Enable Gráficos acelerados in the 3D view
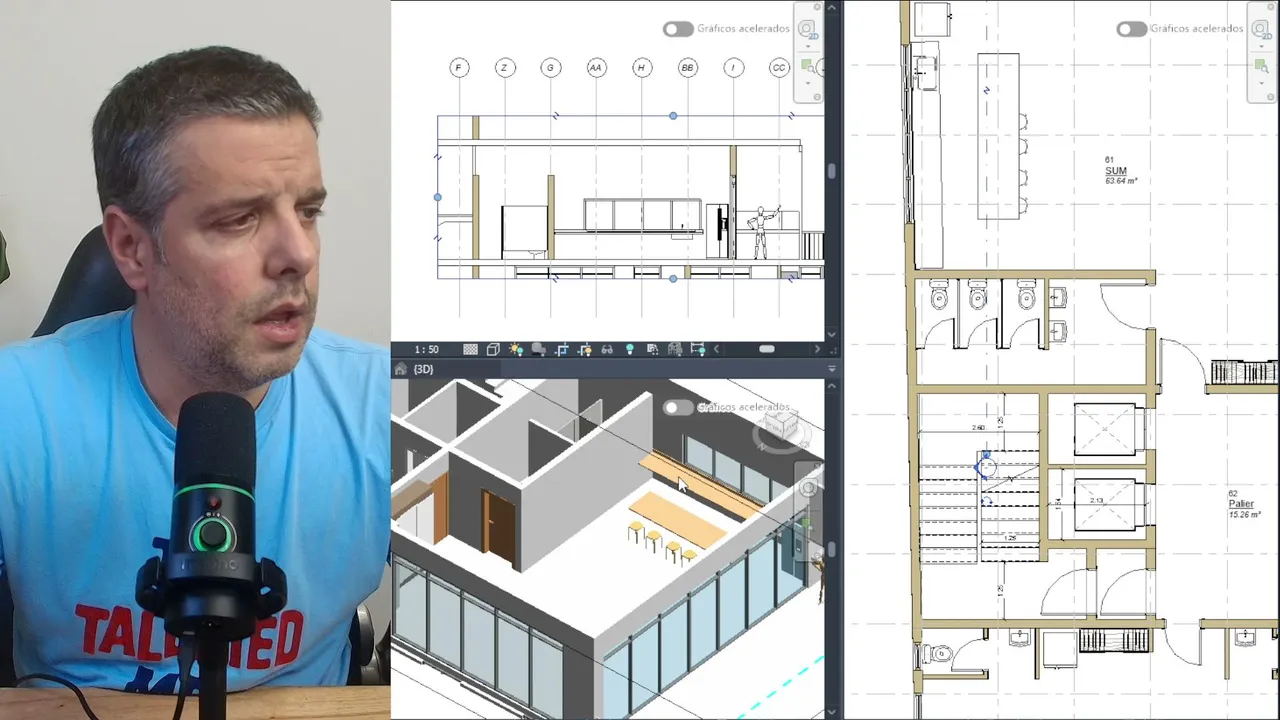Screen dimensions: 1280x720 coord(678,407)
